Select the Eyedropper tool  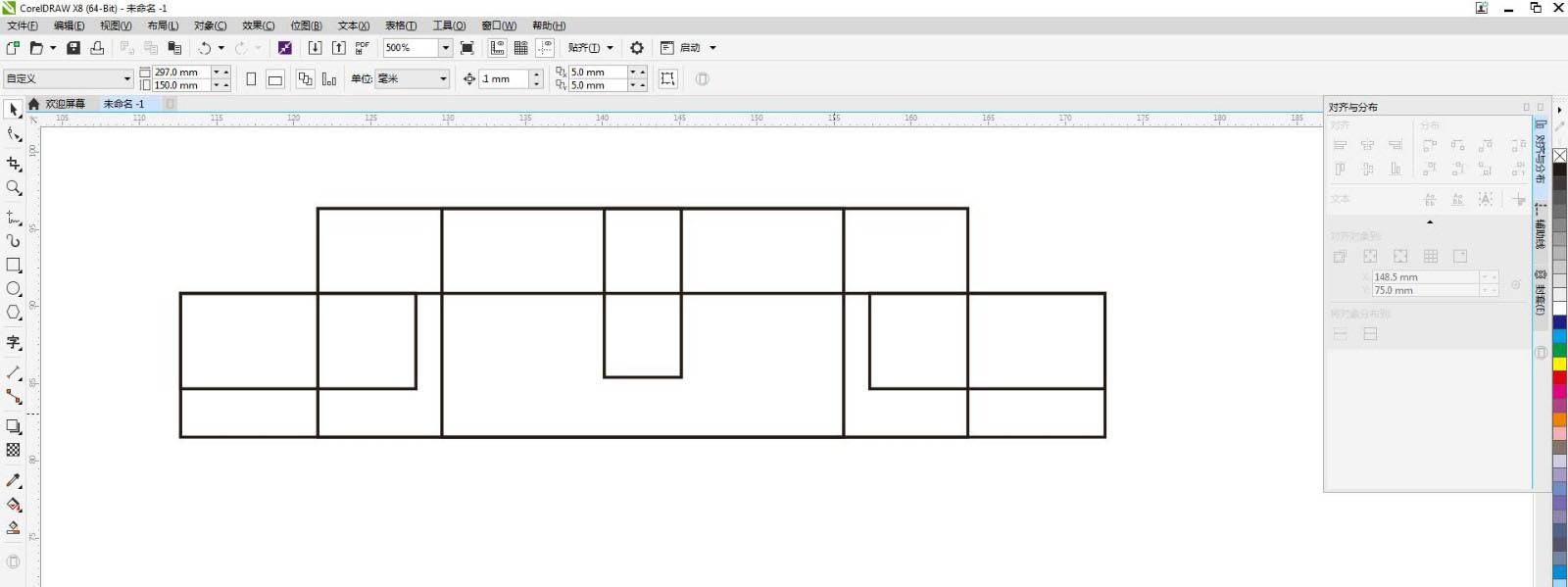[14, 480]
